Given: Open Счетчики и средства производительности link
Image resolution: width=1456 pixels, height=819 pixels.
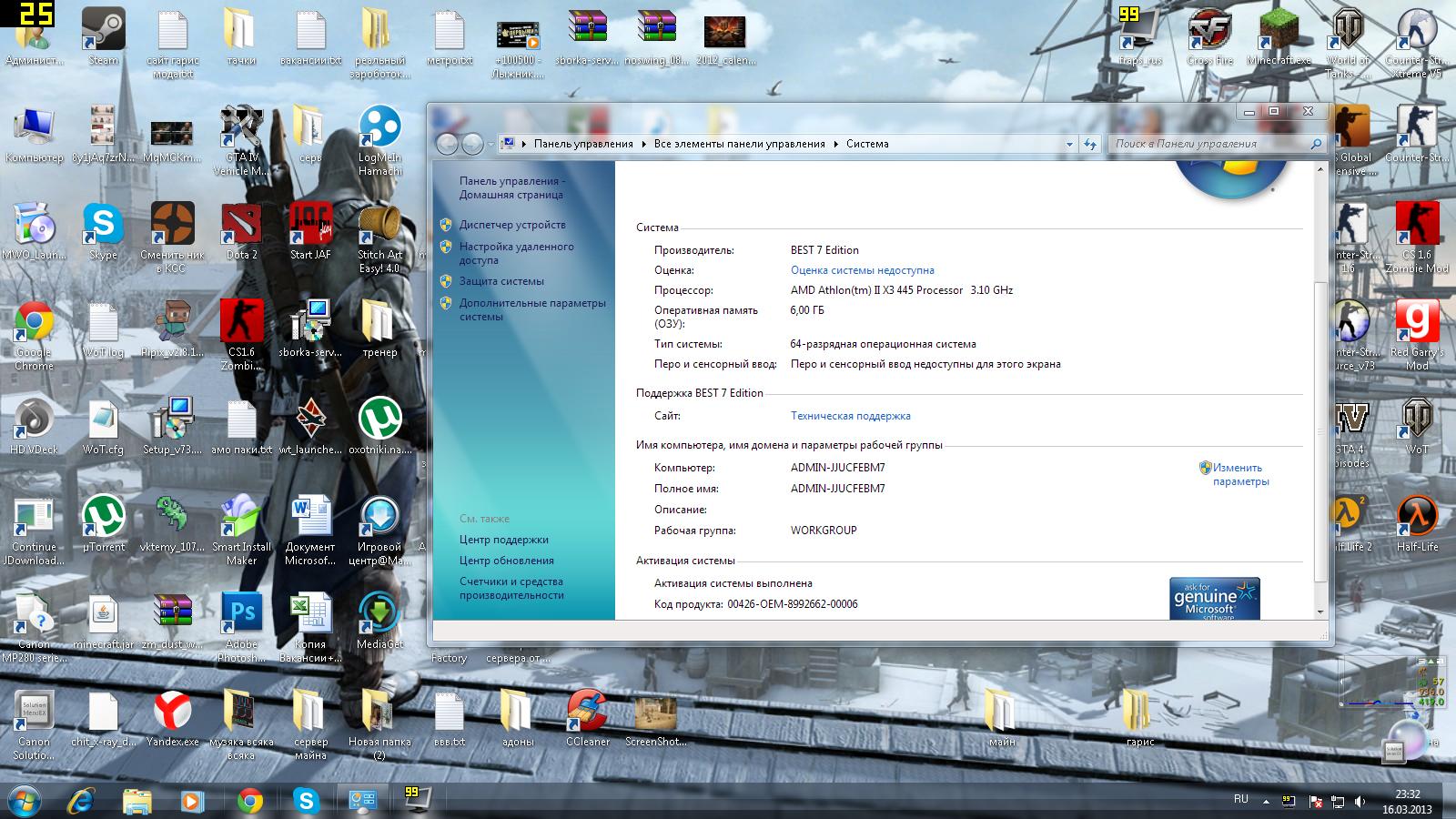Looking at the screenshot, I should [x=511, y=588].
